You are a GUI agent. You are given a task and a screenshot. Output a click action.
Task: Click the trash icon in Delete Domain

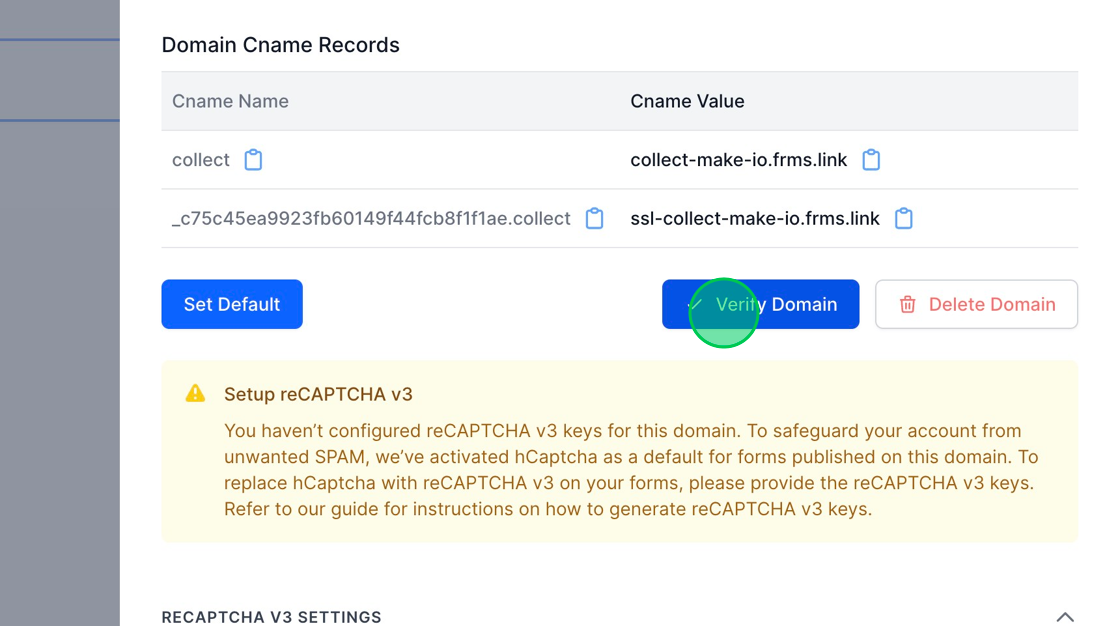(x=908, y=304)
